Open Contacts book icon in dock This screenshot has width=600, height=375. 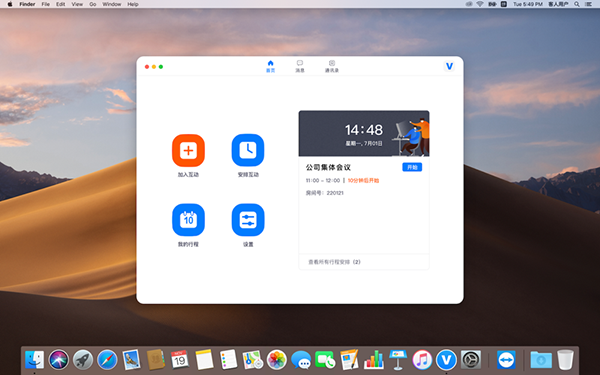point(156,360)
